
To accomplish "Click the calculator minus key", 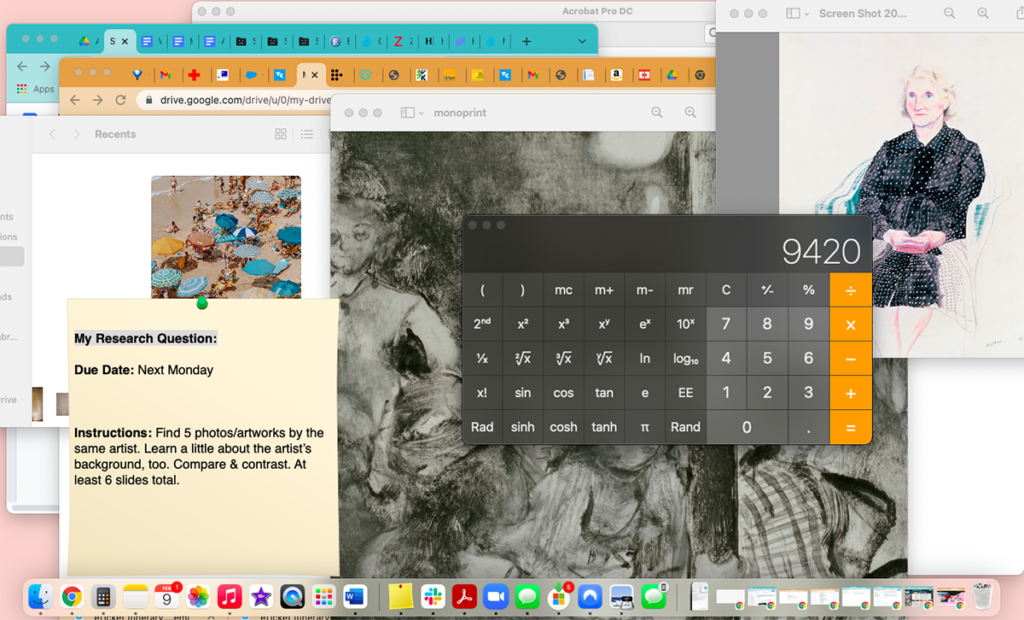I will coord(851,359).
